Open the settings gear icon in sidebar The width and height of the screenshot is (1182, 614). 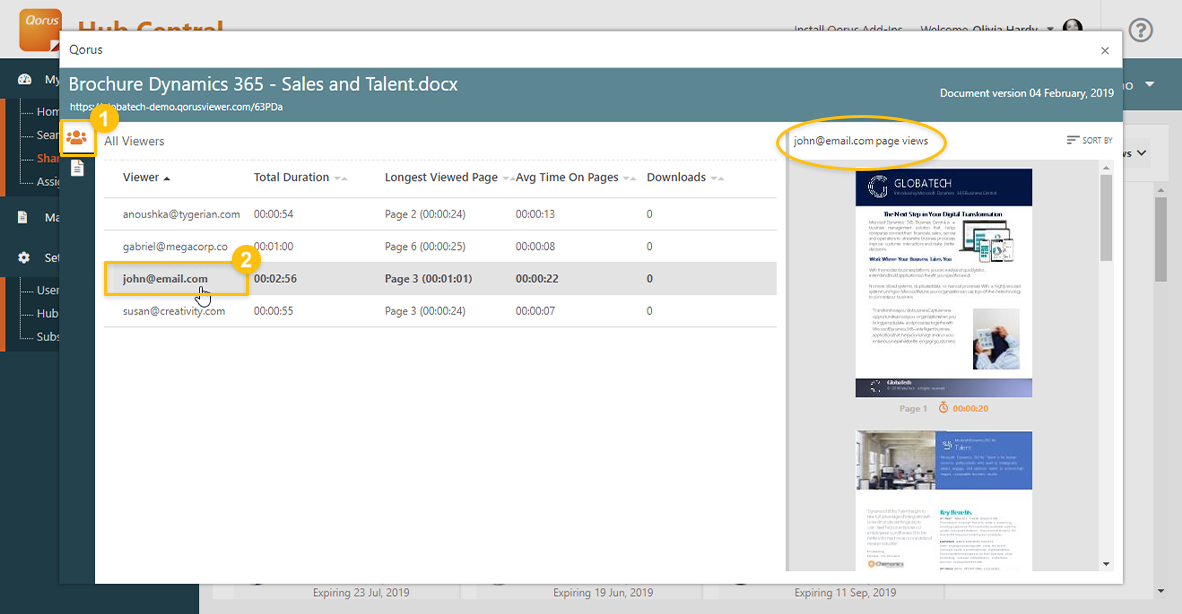coord(24,258)
